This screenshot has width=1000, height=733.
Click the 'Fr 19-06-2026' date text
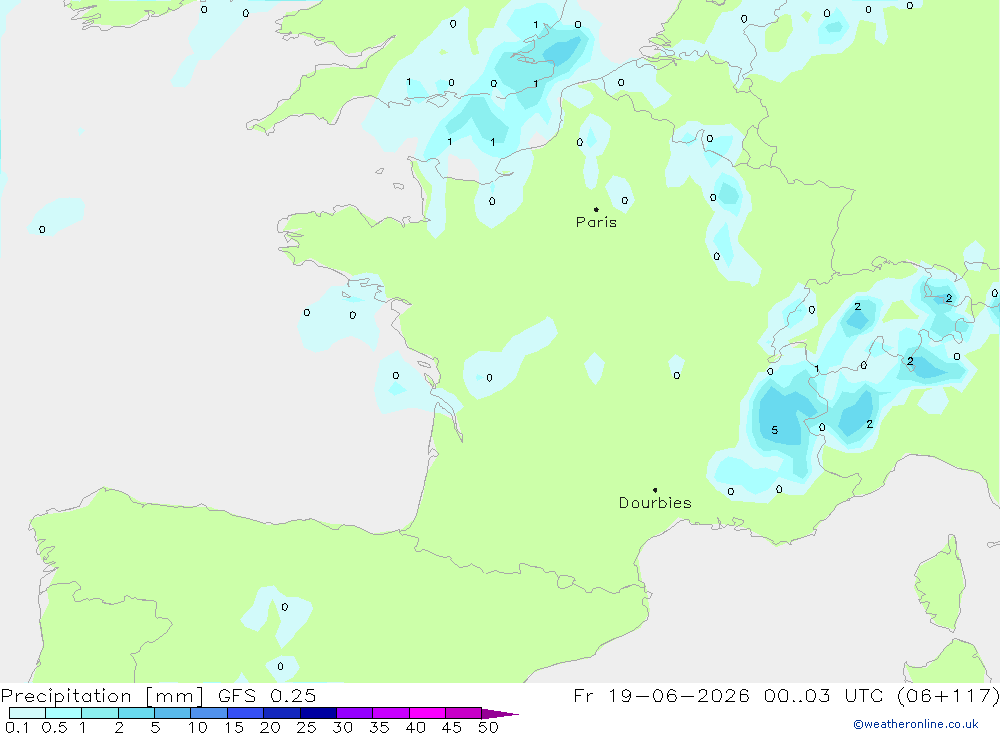(661, 696)
